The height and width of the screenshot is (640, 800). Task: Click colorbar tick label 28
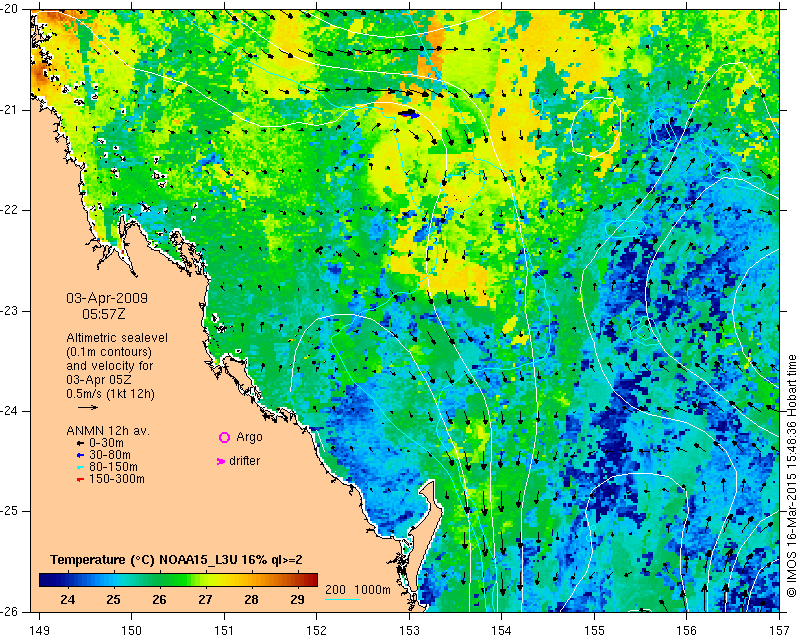pyautogui.click(x=251, y=600)
